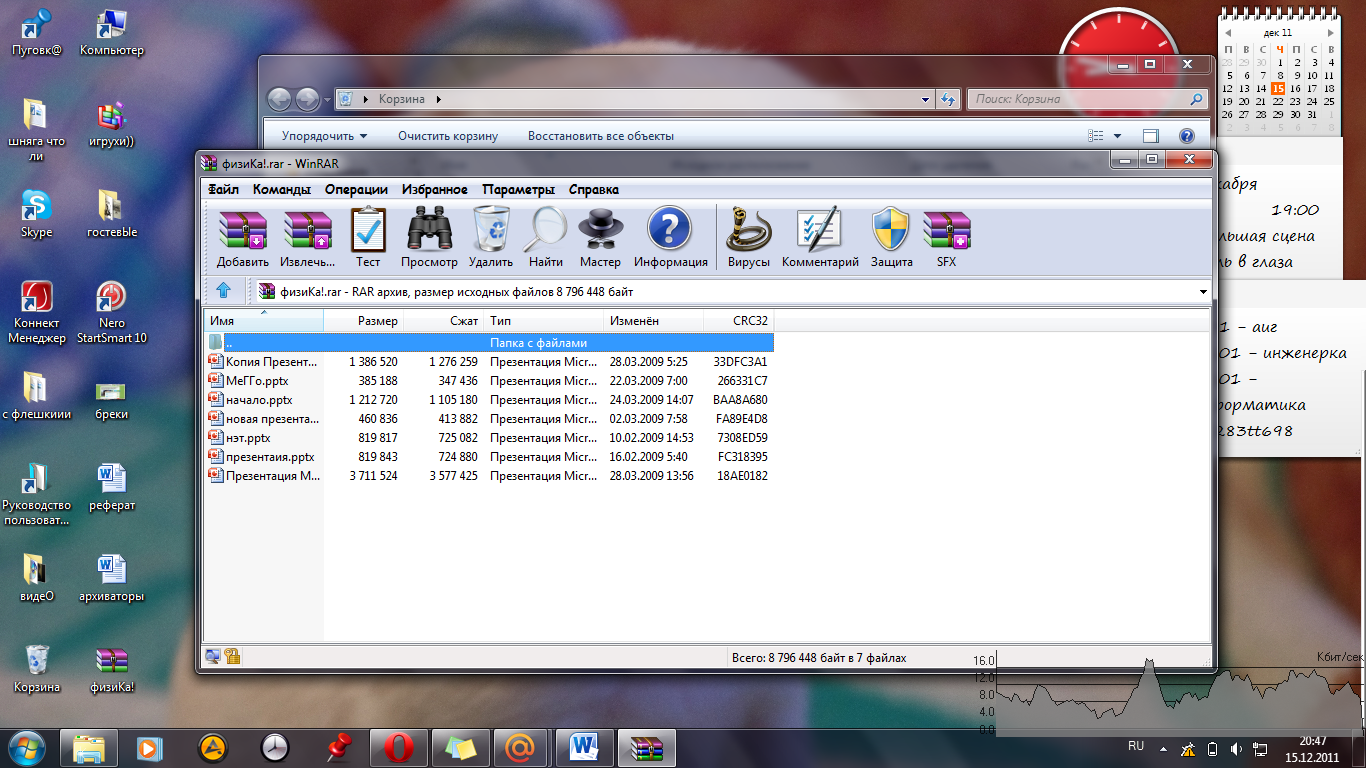Open the Файл menu

pyautogui.click(x=223, y=189)
